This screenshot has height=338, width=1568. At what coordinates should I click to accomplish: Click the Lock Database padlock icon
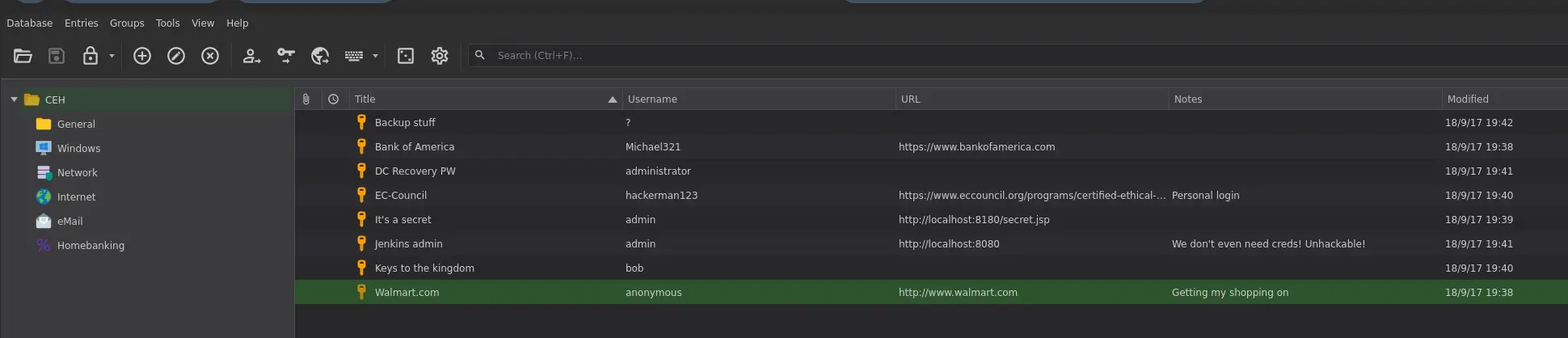pyautogui.click(x=90, y=56)
